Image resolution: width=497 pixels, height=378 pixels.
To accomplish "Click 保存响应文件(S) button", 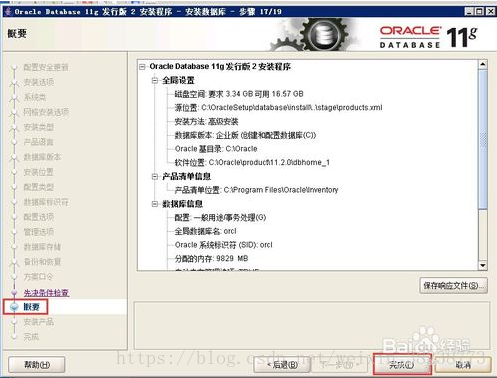I will pyautogui.click(x=453, y=286).
